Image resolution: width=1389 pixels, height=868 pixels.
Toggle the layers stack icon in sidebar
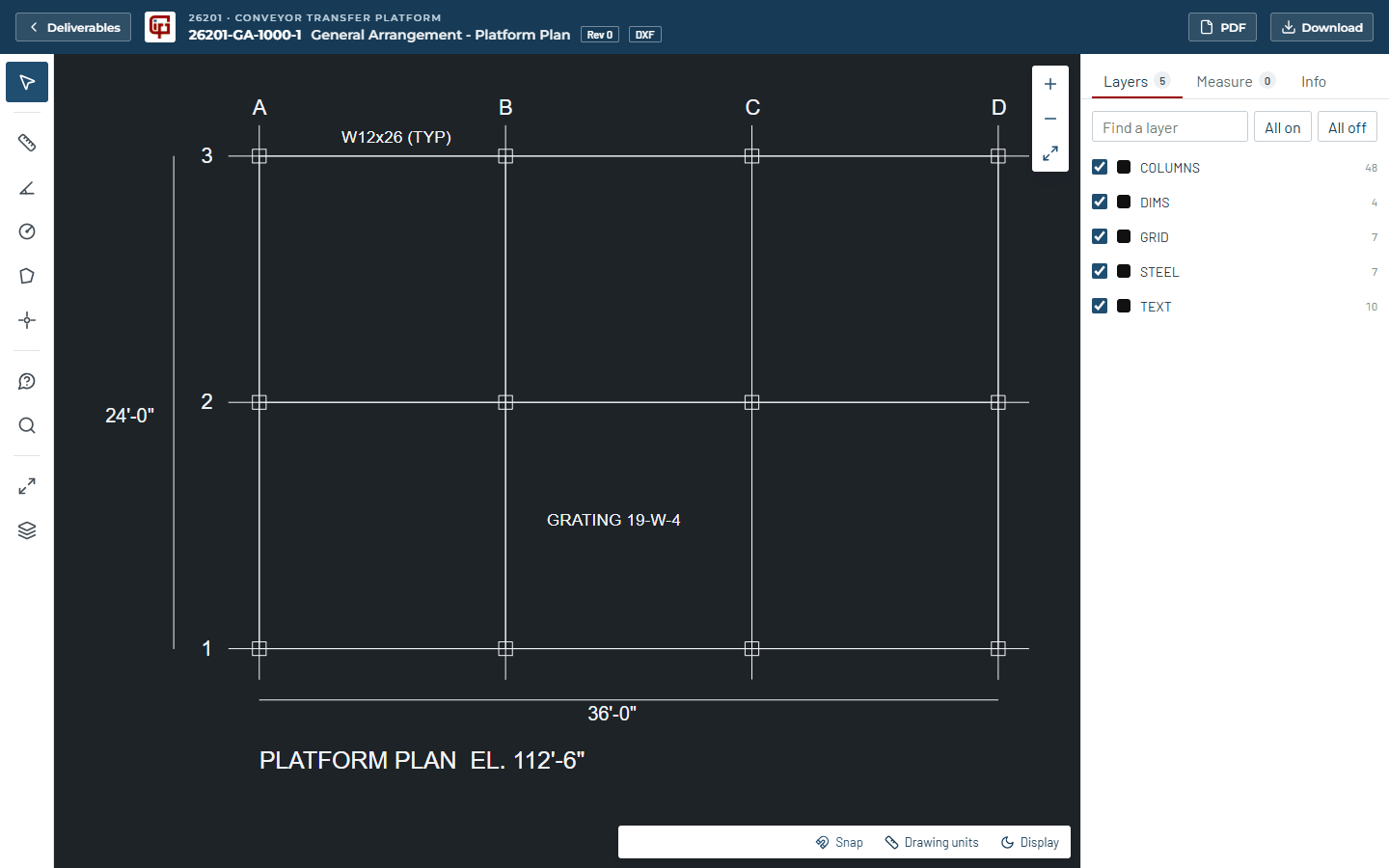(x=27, y=530)
